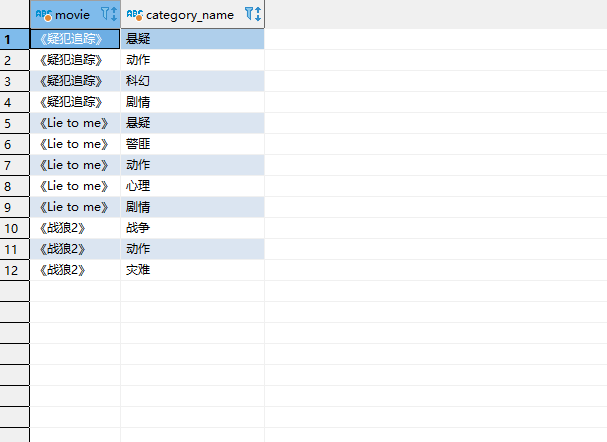Click the ABC type icon beside category_name

click(135, 15)
